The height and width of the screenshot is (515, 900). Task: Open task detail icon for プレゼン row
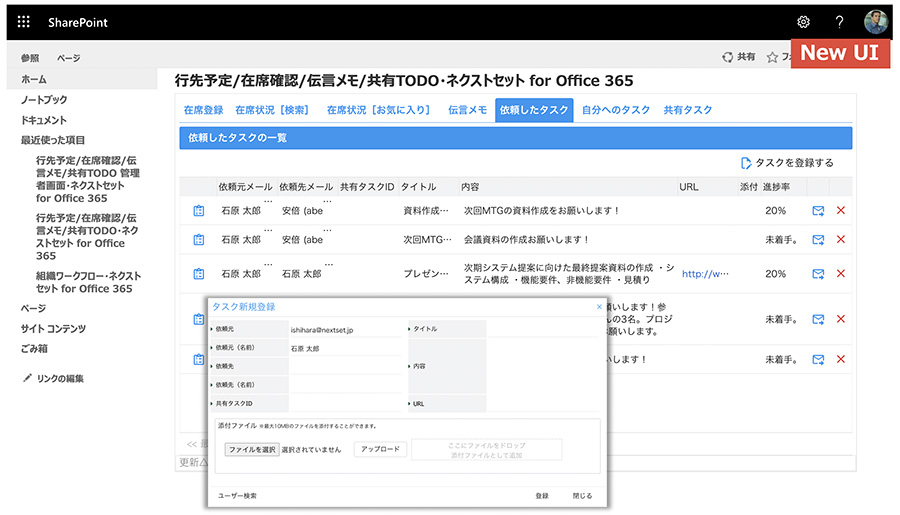coord(199,274)
